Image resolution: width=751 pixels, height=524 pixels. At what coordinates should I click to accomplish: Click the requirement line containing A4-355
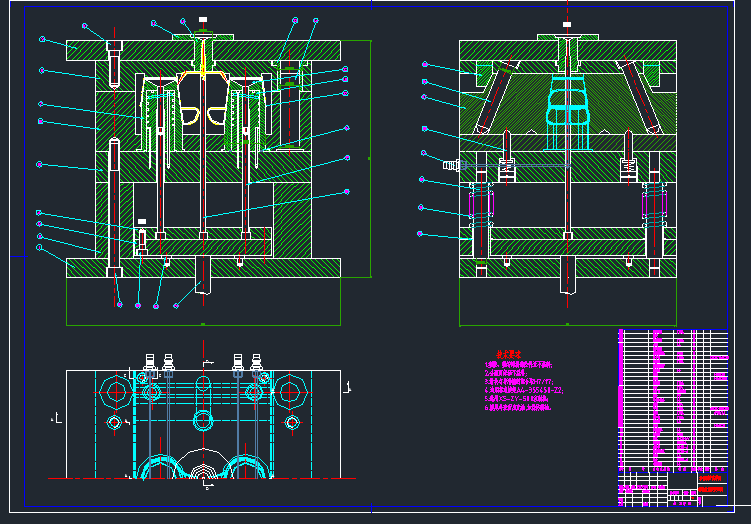(524, 390)
